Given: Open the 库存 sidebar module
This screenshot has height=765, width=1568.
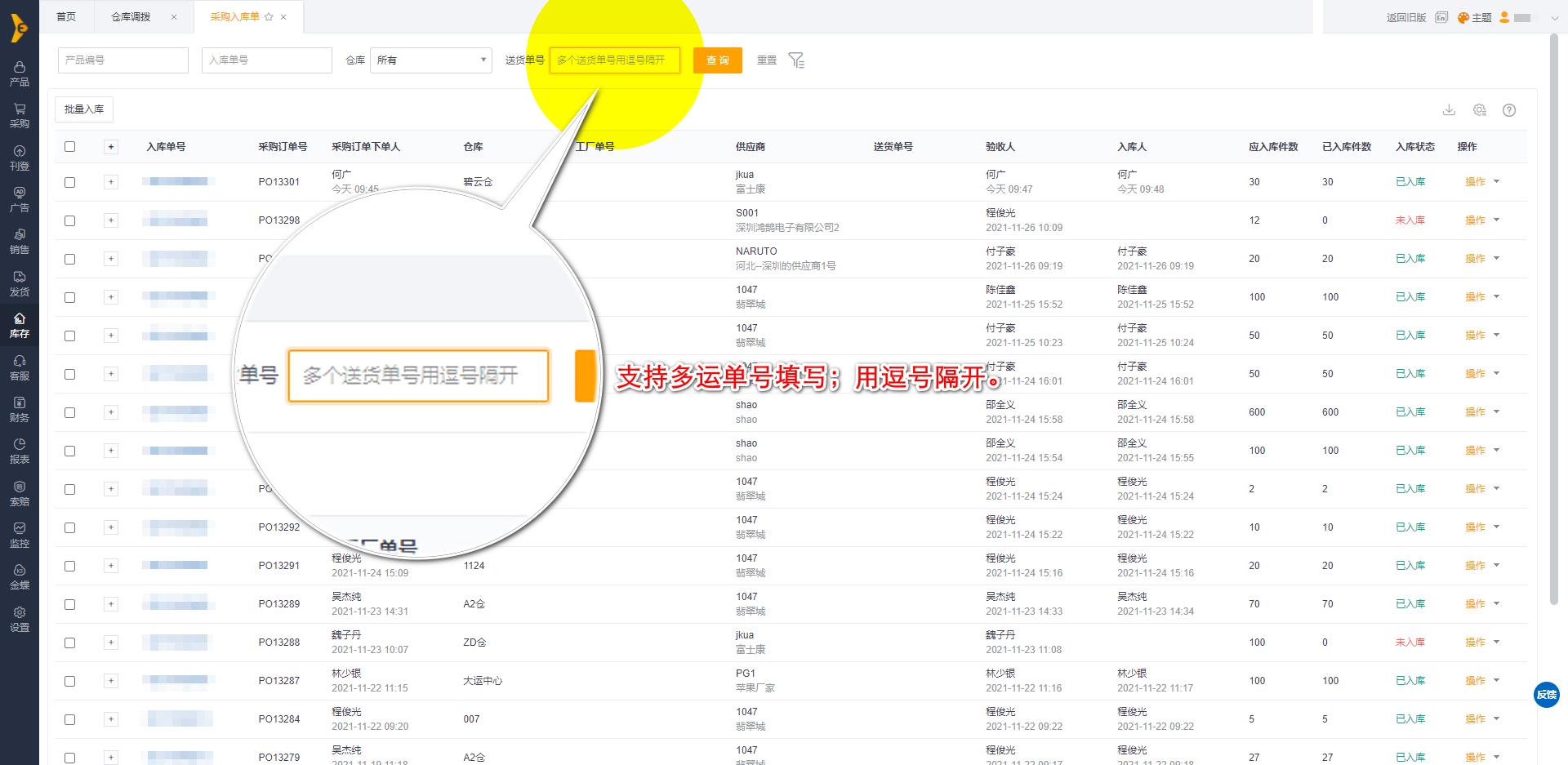Looking at the screenshot, I should point(20,325).
